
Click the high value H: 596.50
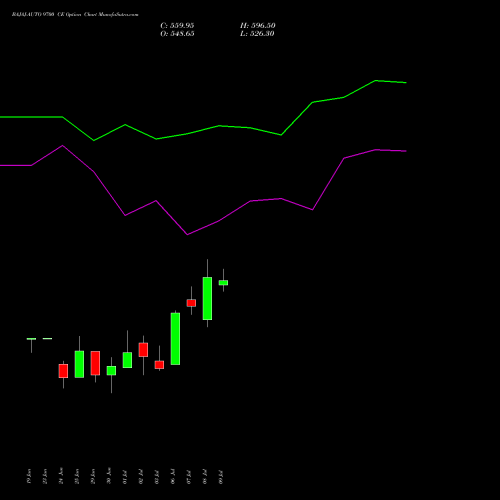pyautogui.click(x=258, y=26)
